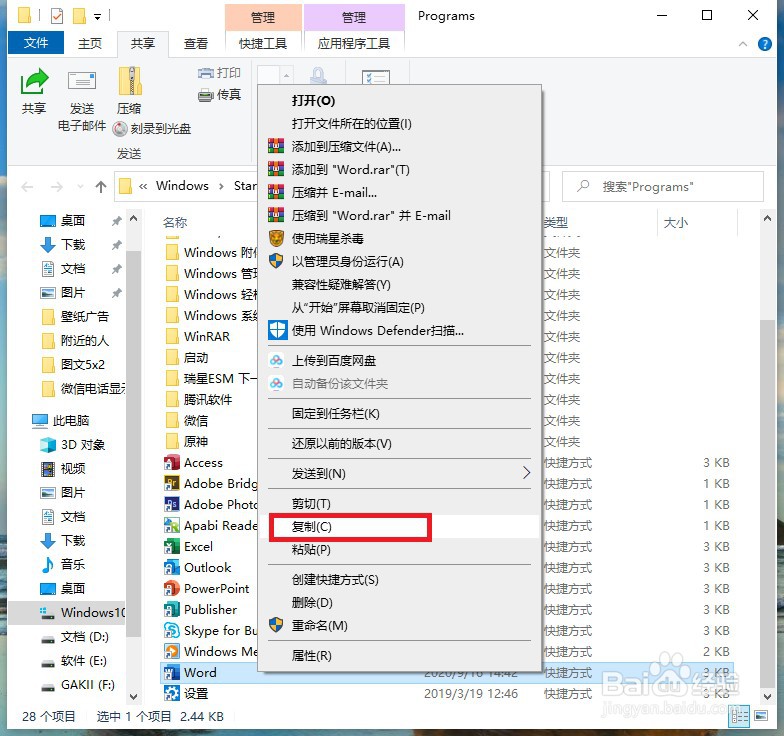The width and height of the screenshot is (784, 736).
Task: Switch to the 查看 ribbon tab
Action: coord(196,44)
